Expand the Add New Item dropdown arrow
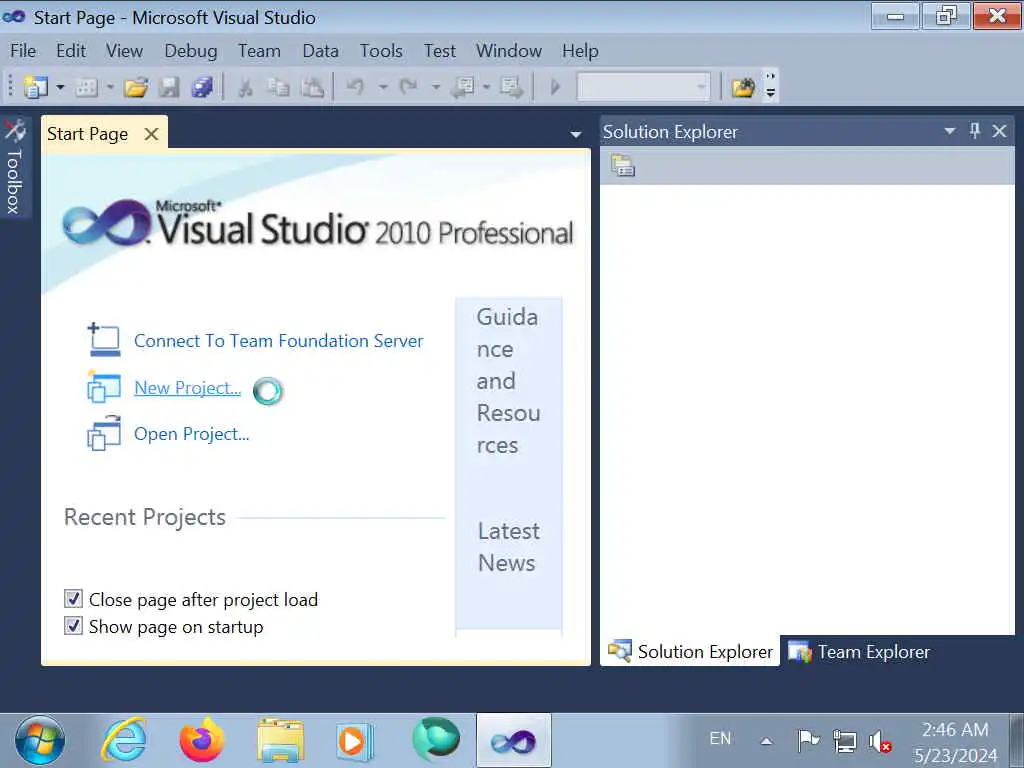Viewport: 1024px width, 768px height. pos(110,87)
